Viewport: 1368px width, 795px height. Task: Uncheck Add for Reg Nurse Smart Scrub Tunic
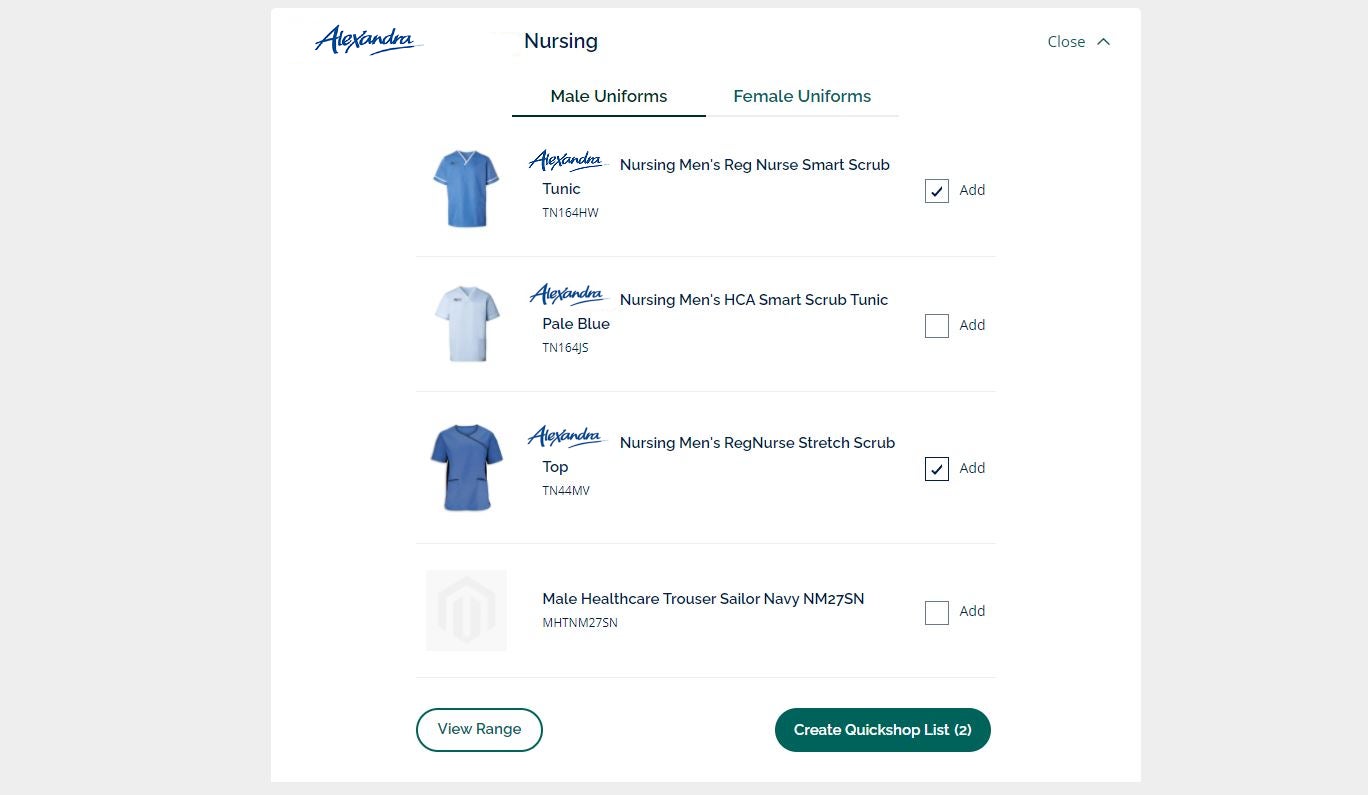(x=937, y=191)
